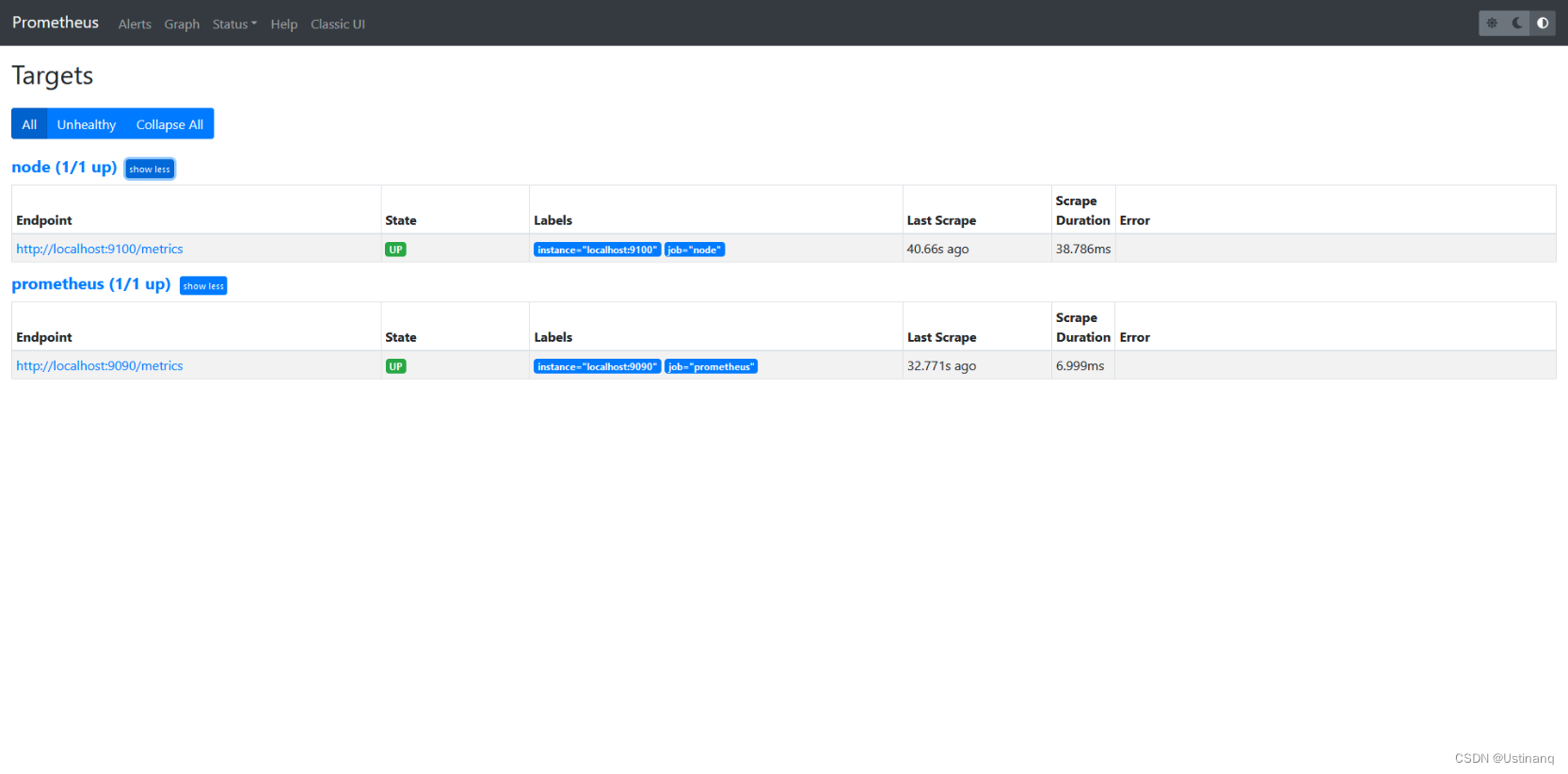Select the auto contrast theme icon
The image size is (1568, 774).
click(x=1543, y=24)
